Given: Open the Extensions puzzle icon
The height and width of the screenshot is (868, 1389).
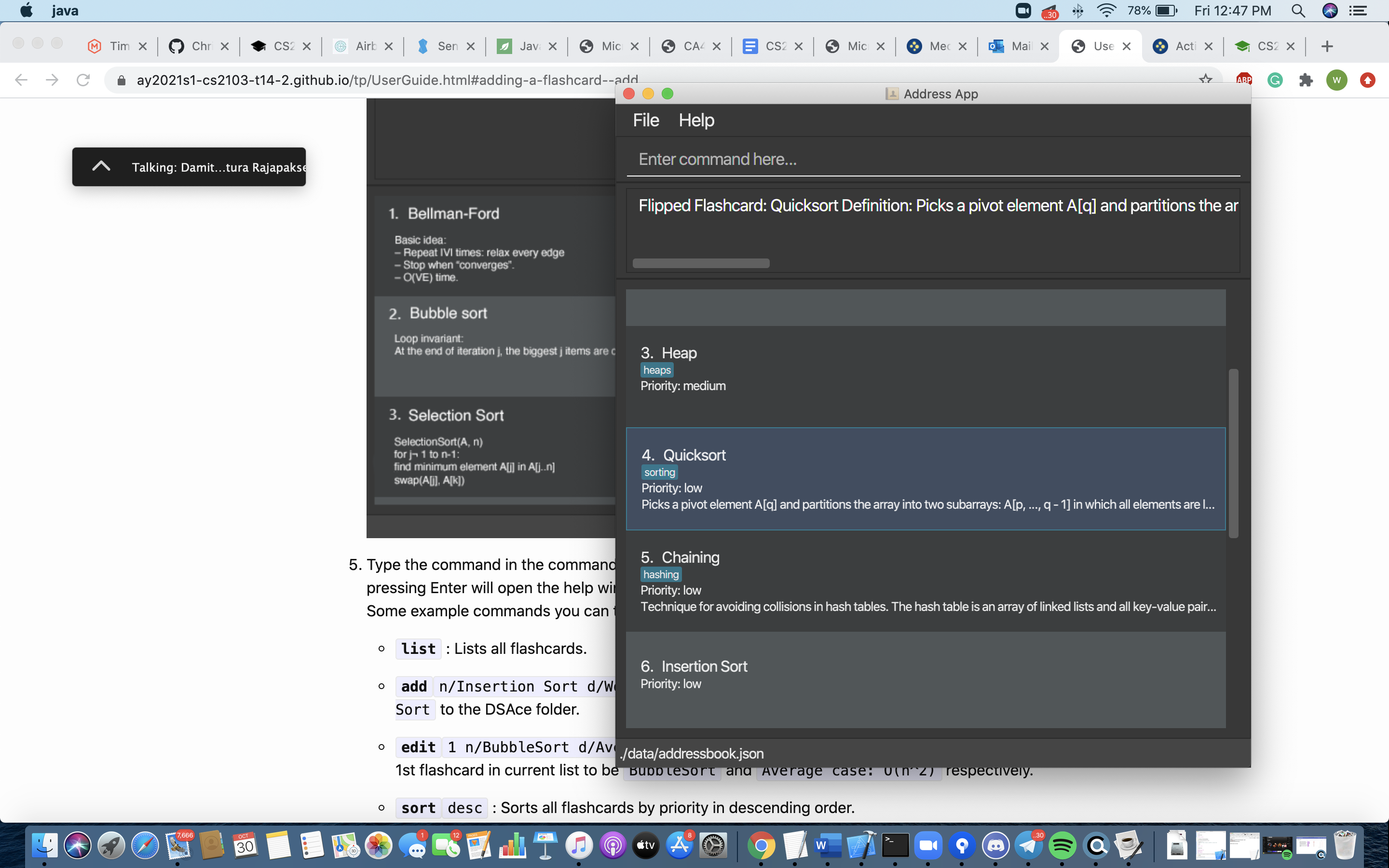Looking at the screenshot, I should (1306, 80).
